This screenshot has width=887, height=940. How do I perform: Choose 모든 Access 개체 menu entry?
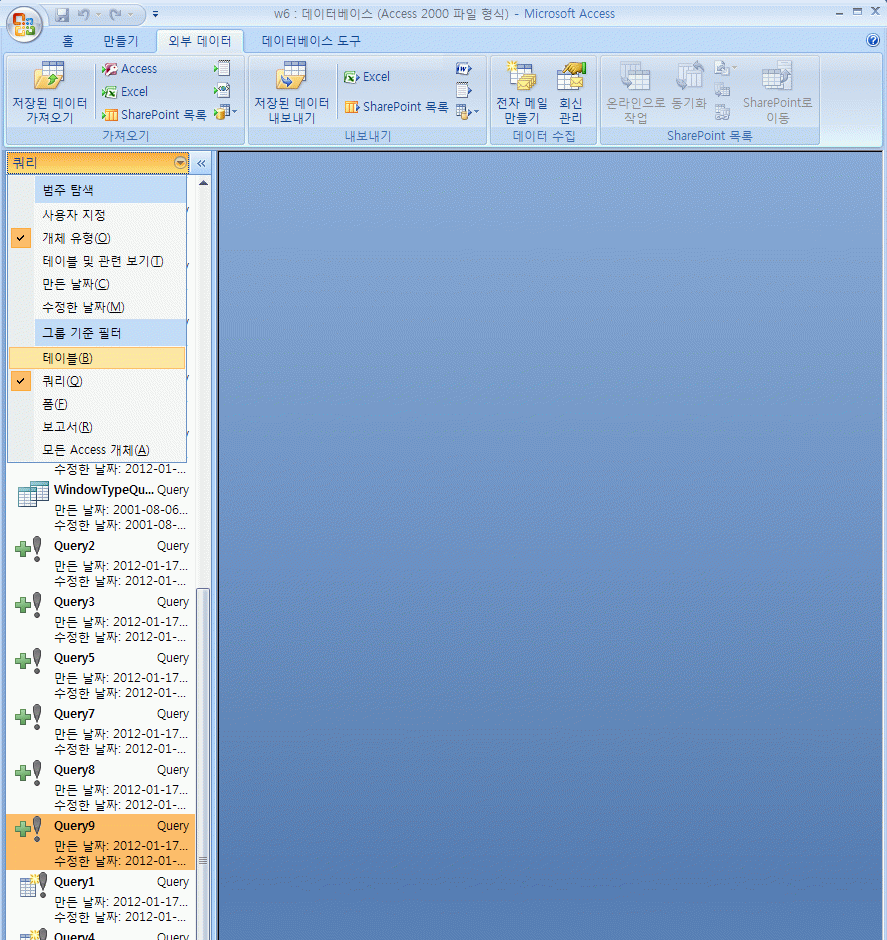(x=95, y=450)
